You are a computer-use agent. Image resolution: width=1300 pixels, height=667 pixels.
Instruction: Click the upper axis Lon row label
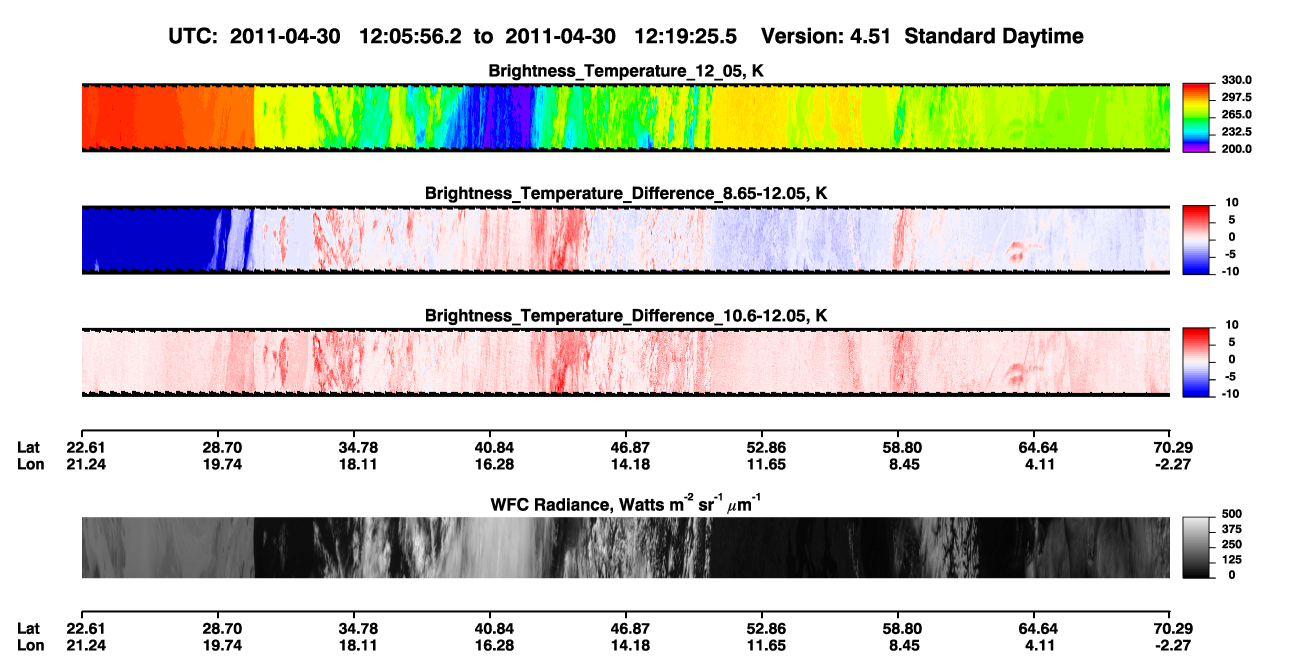(30, 464)
